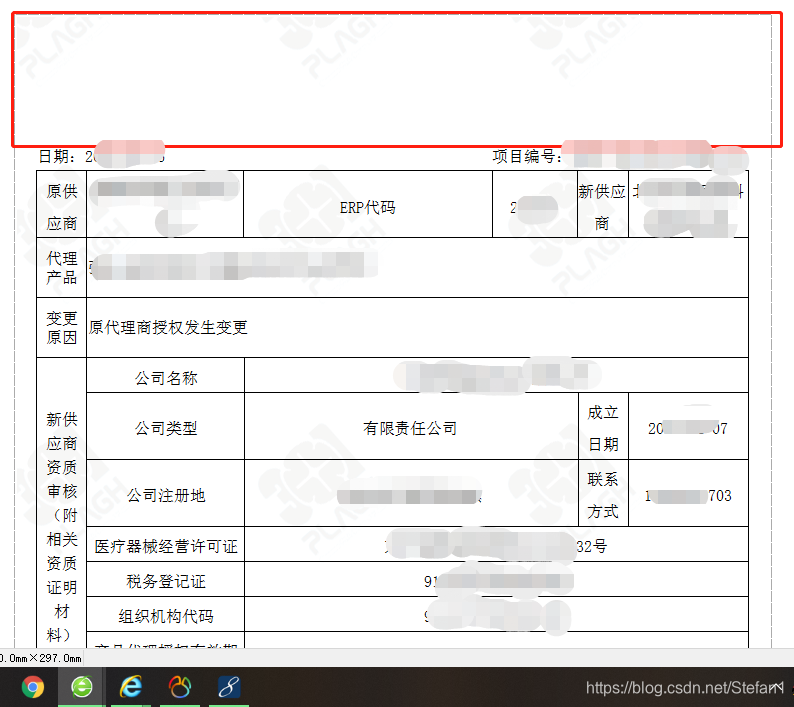Select the '成立日期' label cell

click(603, 426)
